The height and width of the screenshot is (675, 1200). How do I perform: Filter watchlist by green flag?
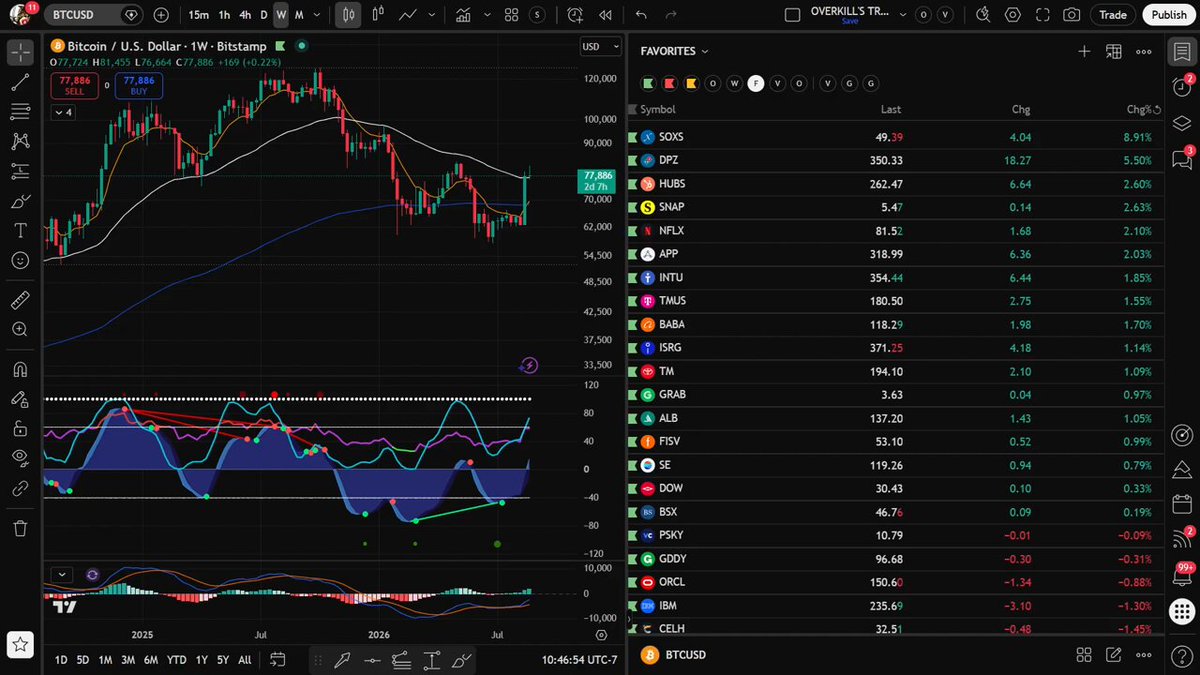[x=647, y=83]
